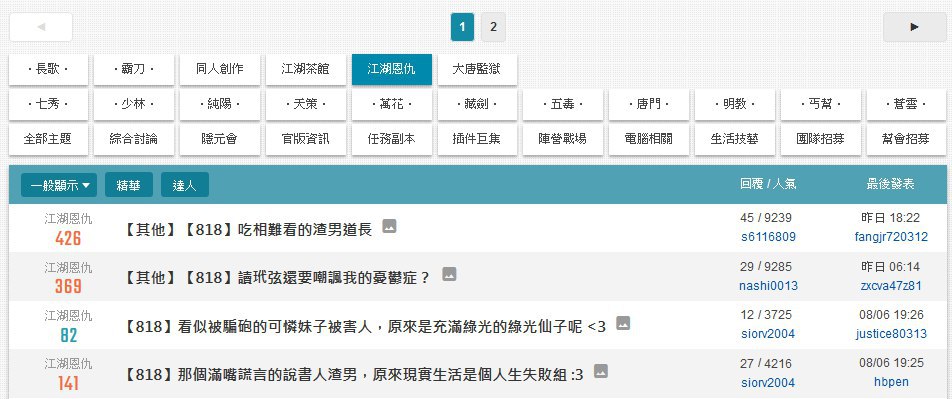The height and width of the screenshot is (399, 952).
Task: Open author profile s6116809
Action: click(768, 237)
